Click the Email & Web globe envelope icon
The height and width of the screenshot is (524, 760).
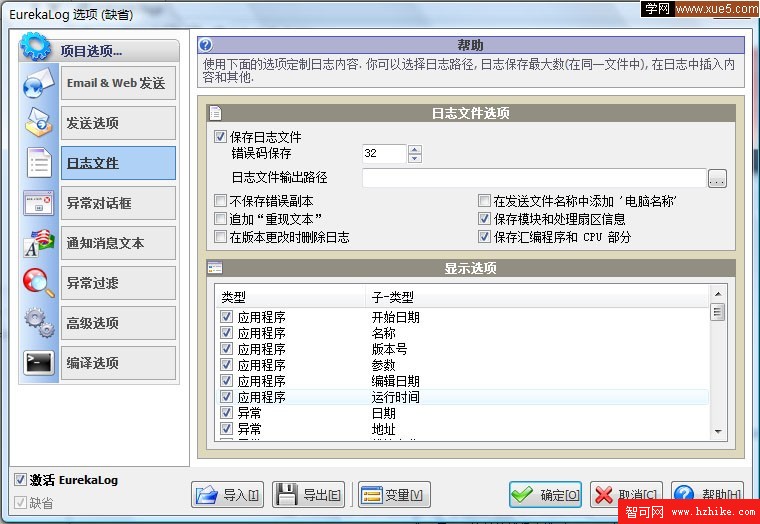[38, 83]
